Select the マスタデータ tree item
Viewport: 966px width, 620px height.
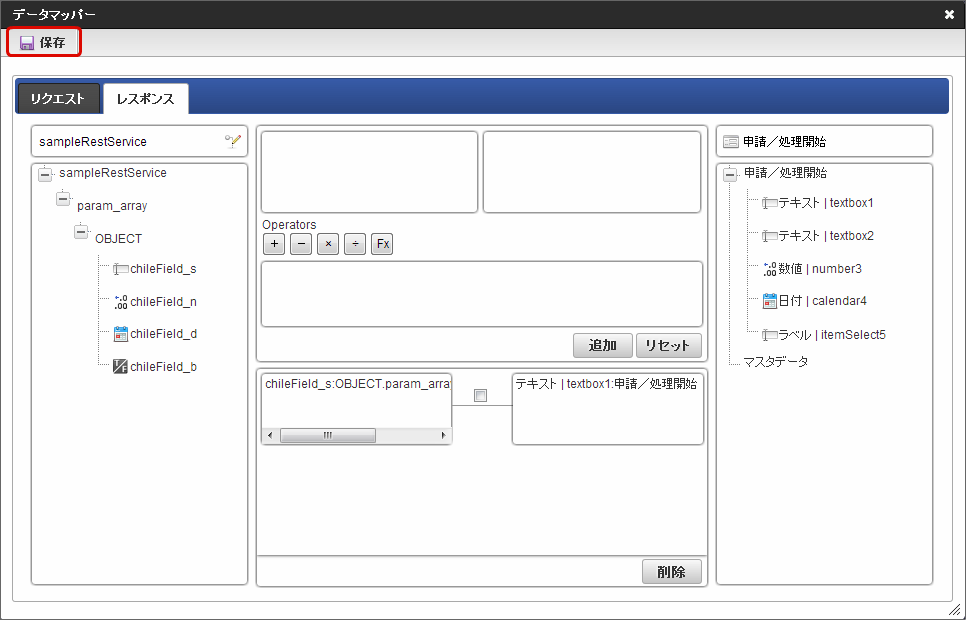click(776, 362)
